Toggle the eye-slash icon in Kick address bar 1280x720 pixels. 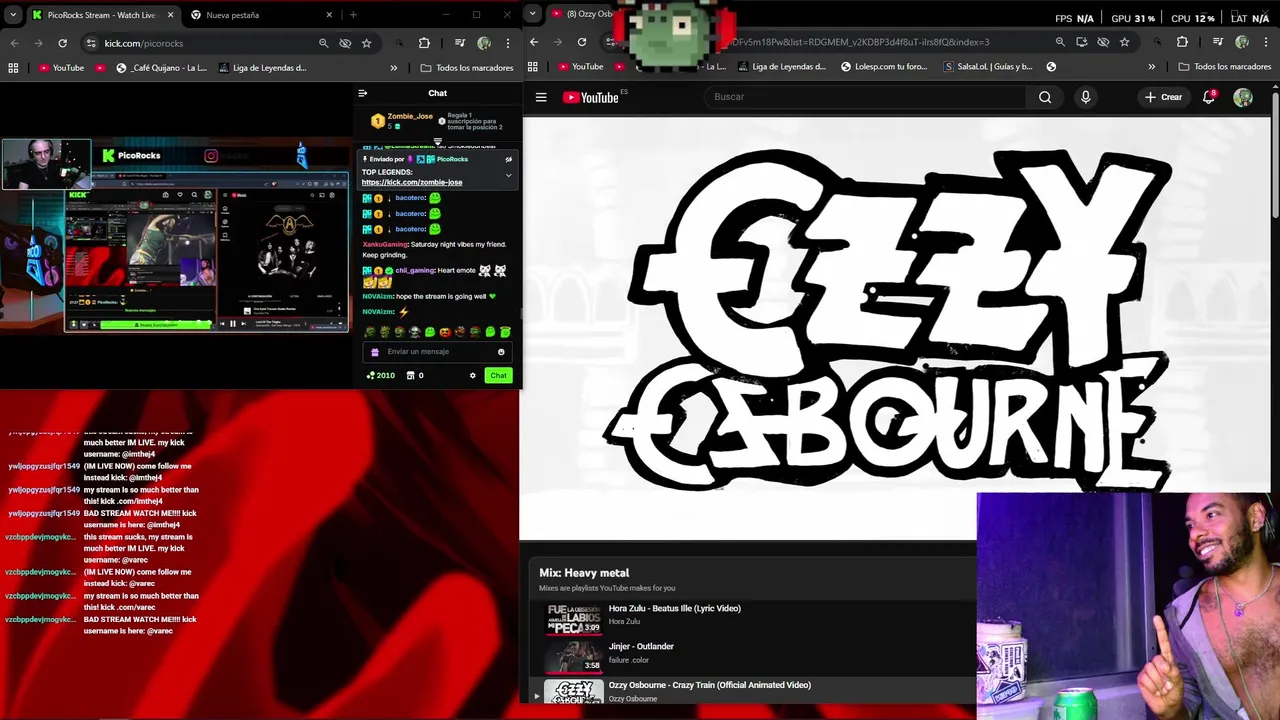345,43
